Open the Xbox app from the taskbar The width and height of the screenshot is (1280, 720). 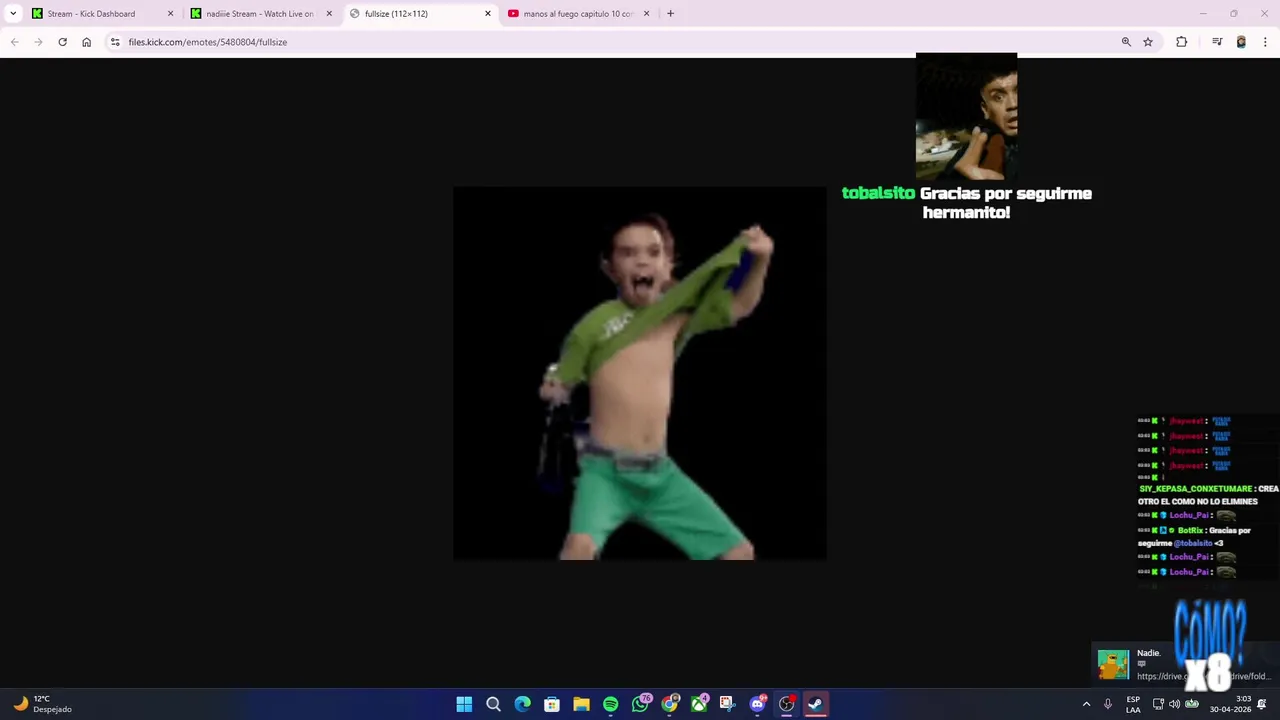[699, 704]
